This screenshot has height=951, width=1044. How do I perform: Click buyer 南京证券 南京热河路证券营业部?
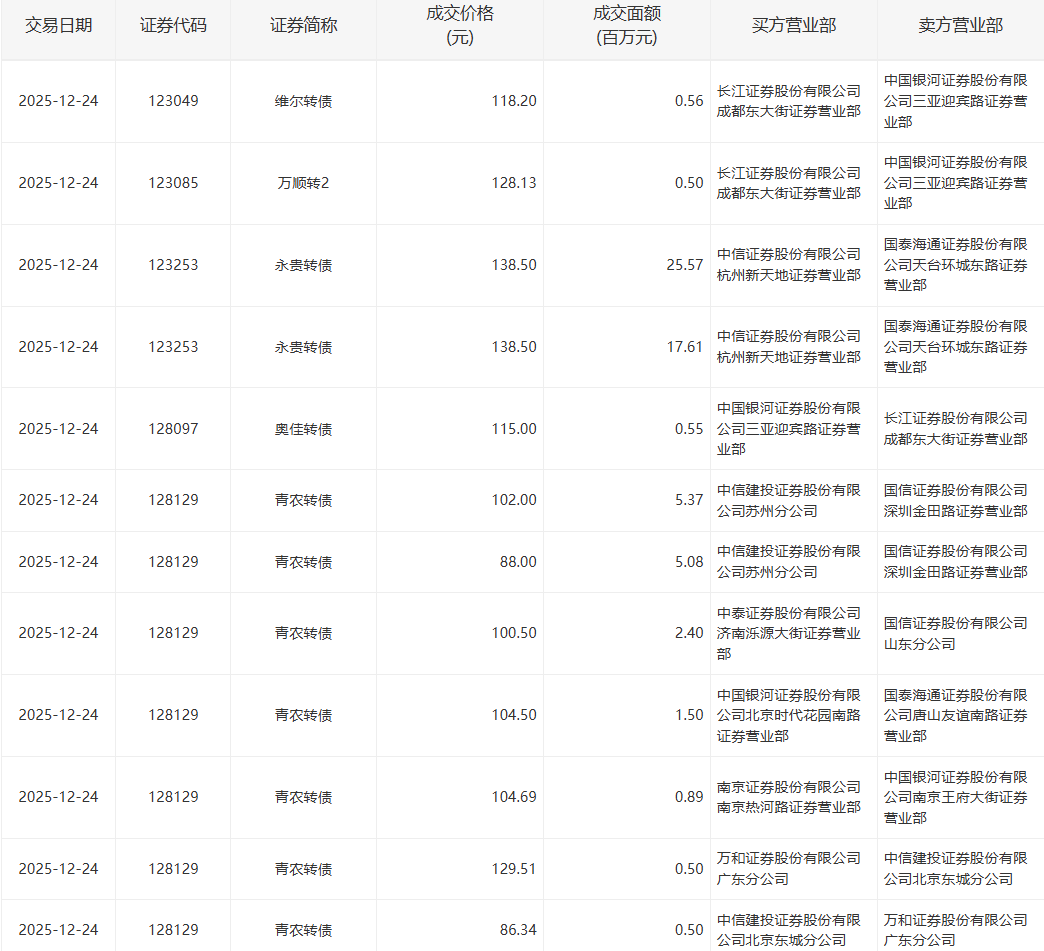tap(789, 797)
